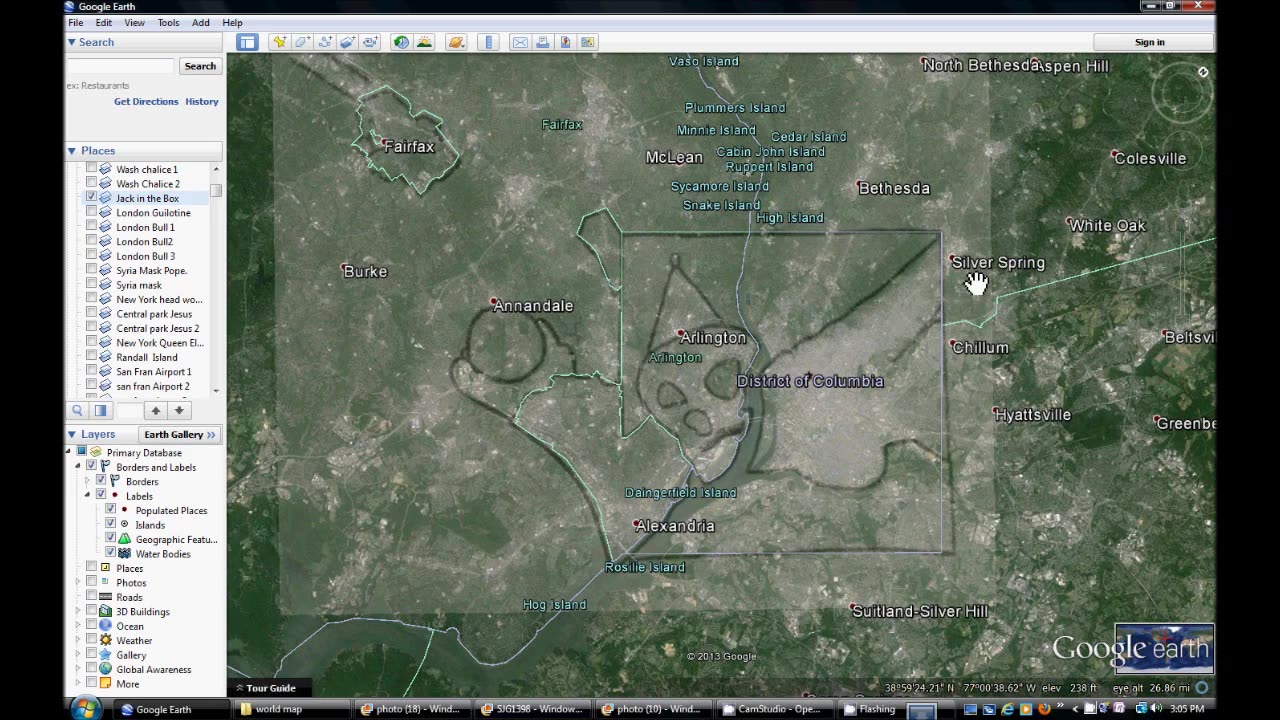Image resolution: width=1280 pixels, height=720 pixels.
Task: Toggle the sunlight across landscape icon
Action: [424, 42]
